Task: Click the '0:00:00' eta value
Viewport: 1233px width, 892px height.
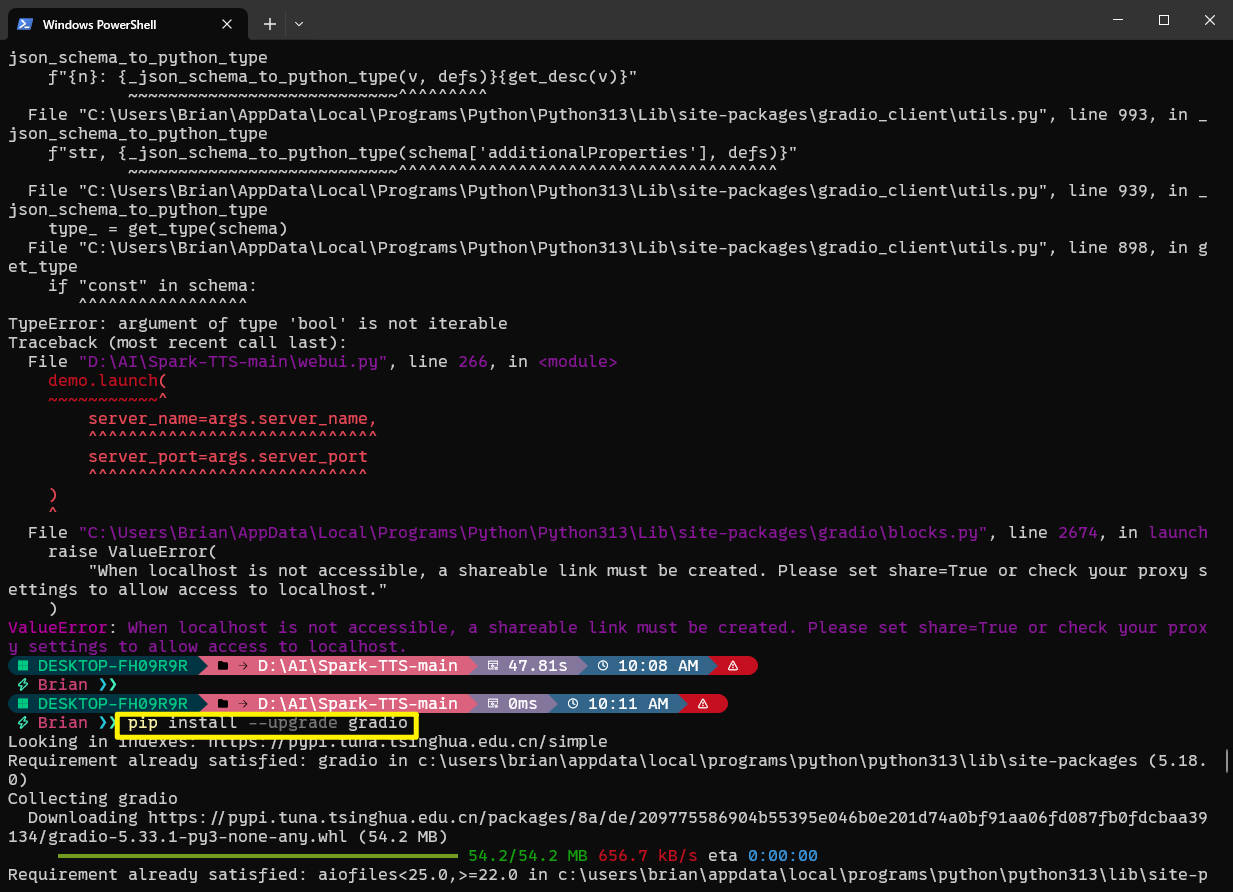Action: [783, 856]
